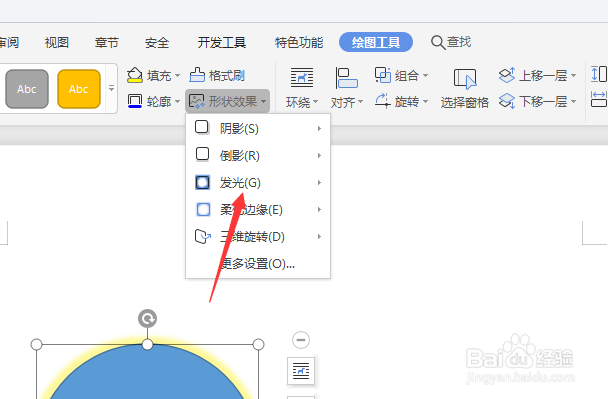Click the Rotate (旋转) icon
Screen dimensions: 608x399
pos(383,101)
